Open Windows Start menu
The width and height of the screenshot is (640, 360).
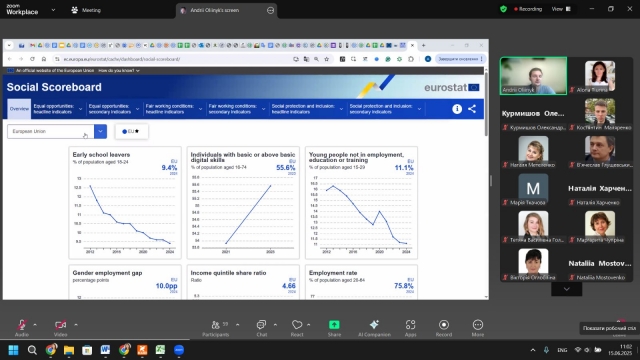13,350
